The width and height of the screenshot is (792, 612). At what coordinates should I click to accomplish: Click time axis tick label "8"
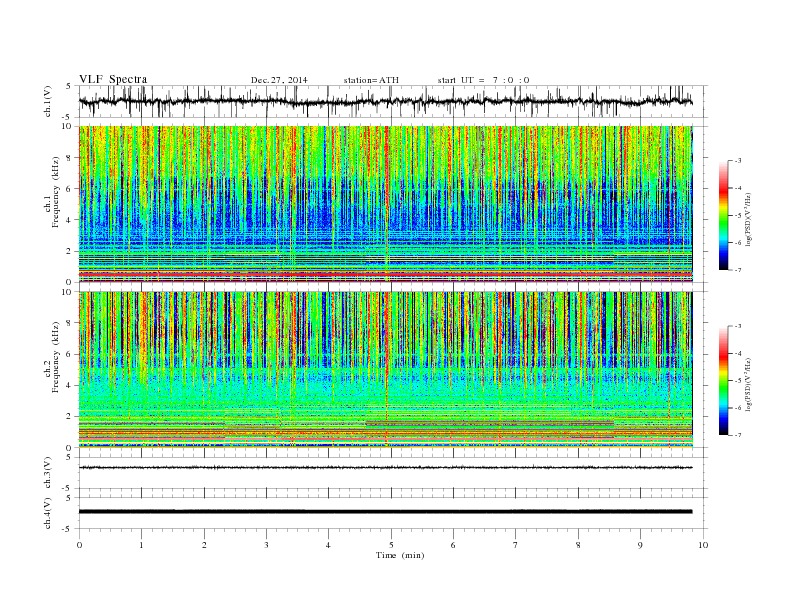click(578, 545)
